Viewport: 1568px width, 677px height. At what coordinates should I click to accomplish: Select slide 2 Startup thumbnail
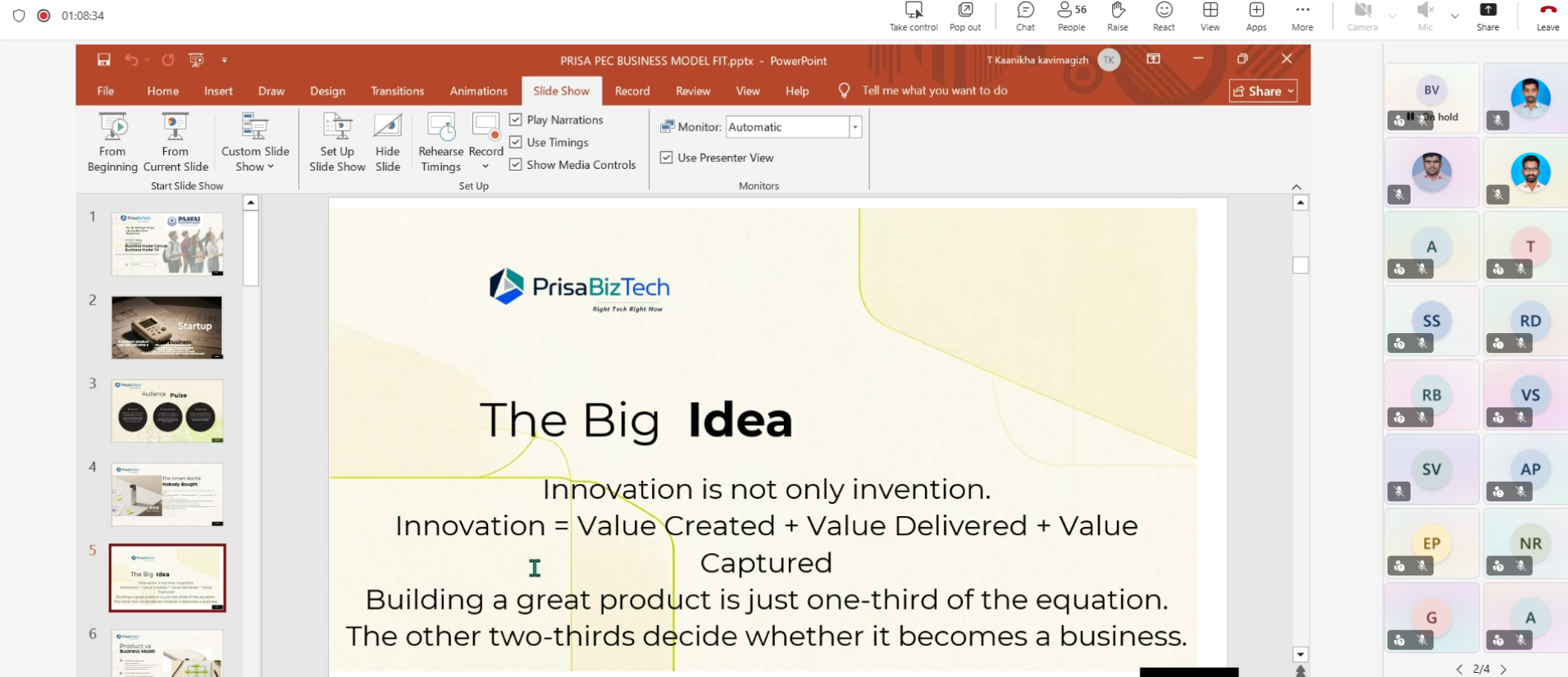167,327
